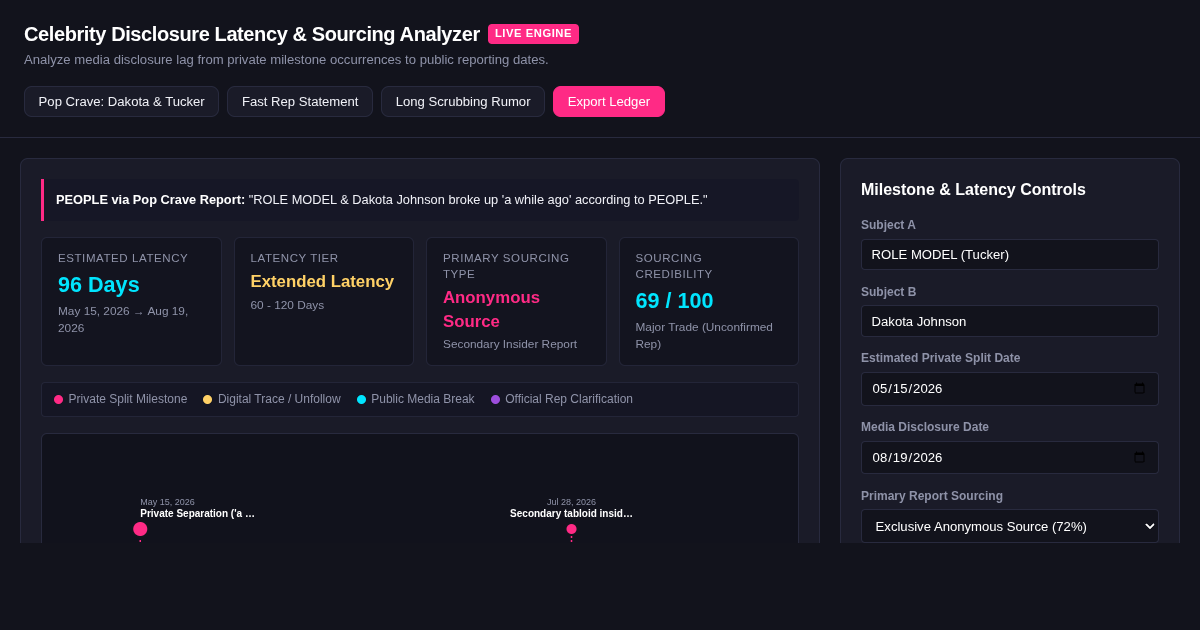Click the Public Media Break legend dot

click(x=361, y=399)
